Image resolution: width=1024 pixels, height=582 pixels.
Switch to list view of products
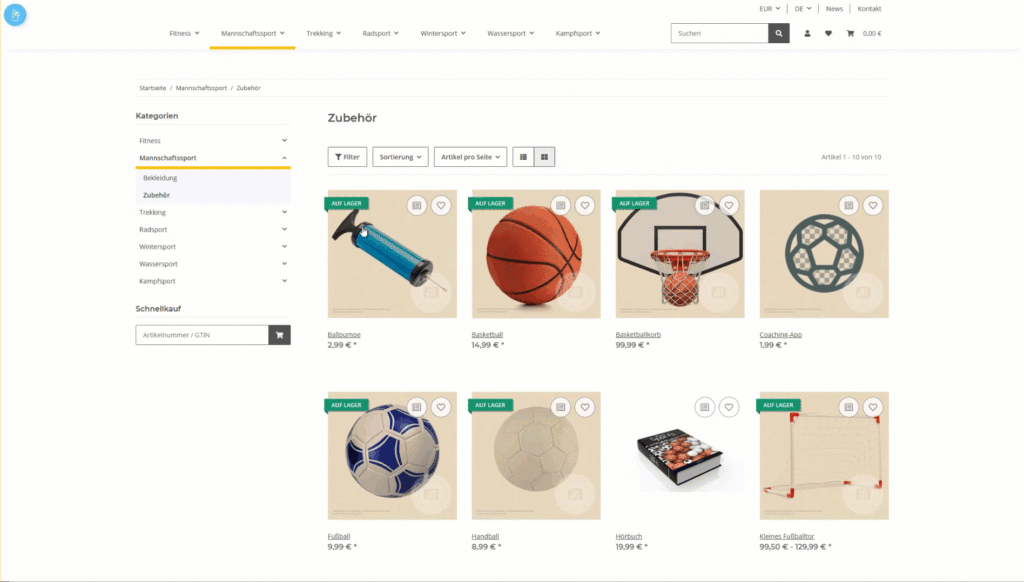pyautogui.click(x=524, y=157)
